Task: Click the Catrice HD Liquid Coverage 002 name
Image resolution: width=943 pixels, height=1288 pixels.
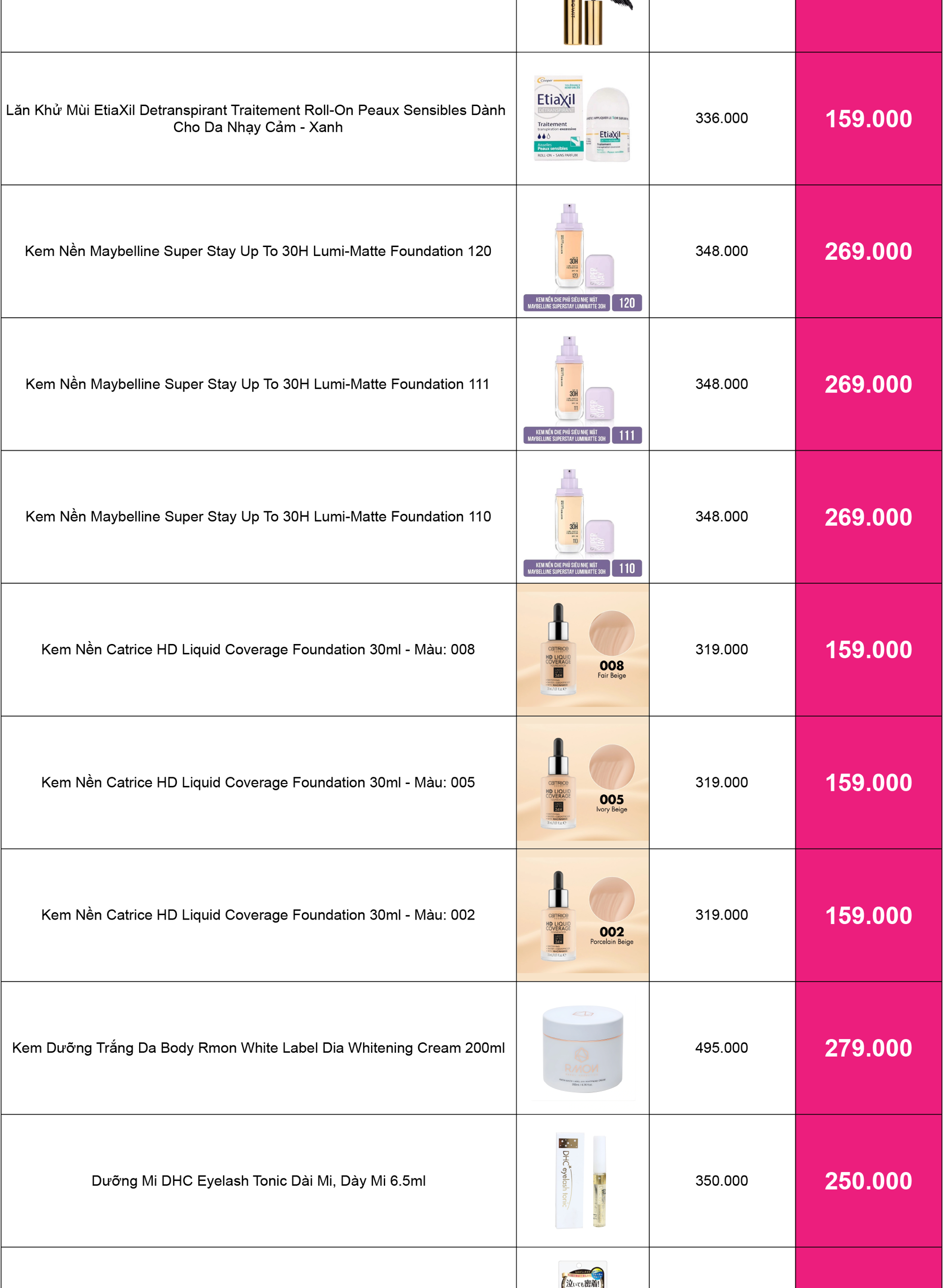Action: (258, 915)
